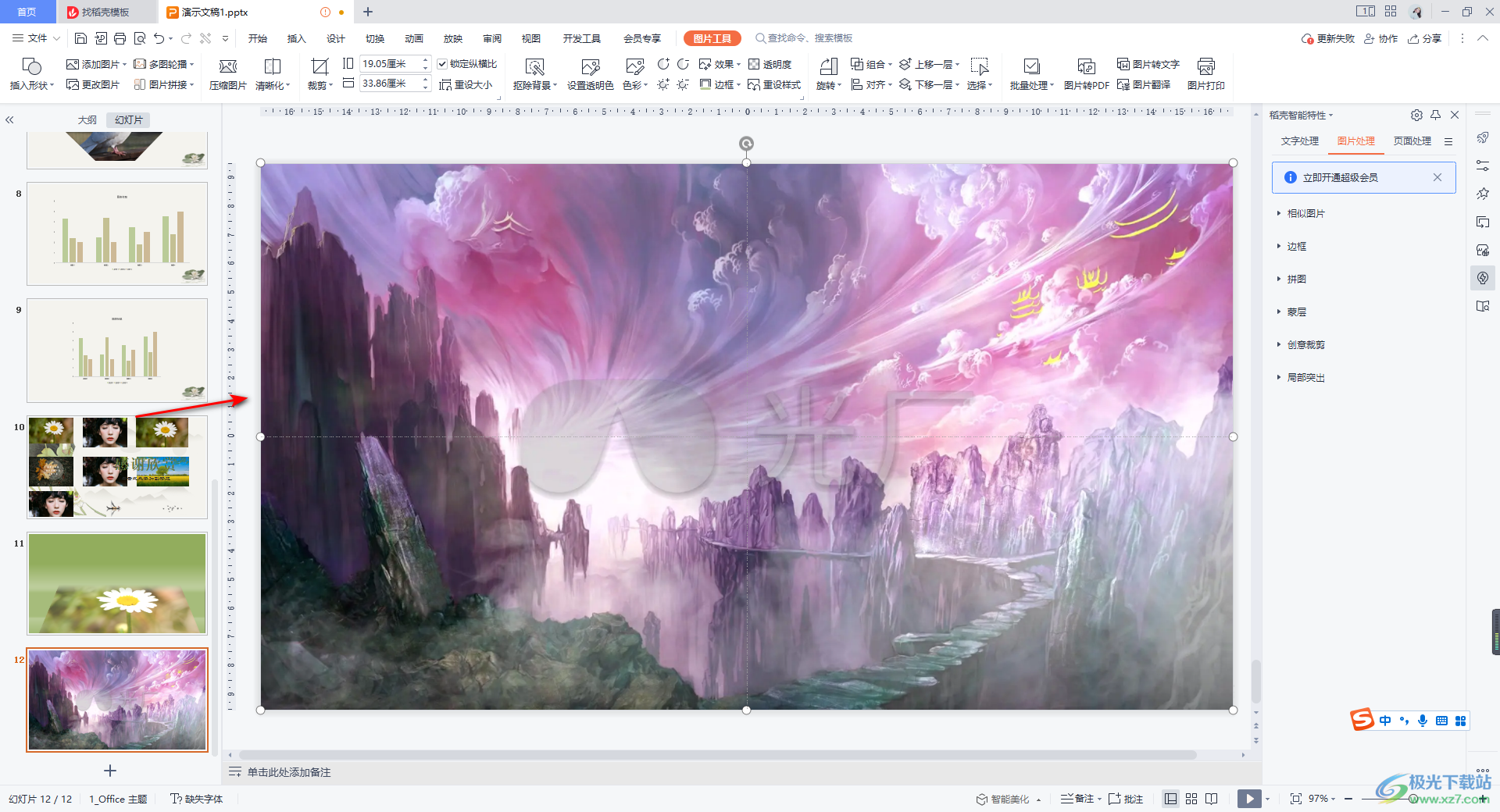Open the File (文件) menu
Screen dimensions: 1500x812
[36, 38]
